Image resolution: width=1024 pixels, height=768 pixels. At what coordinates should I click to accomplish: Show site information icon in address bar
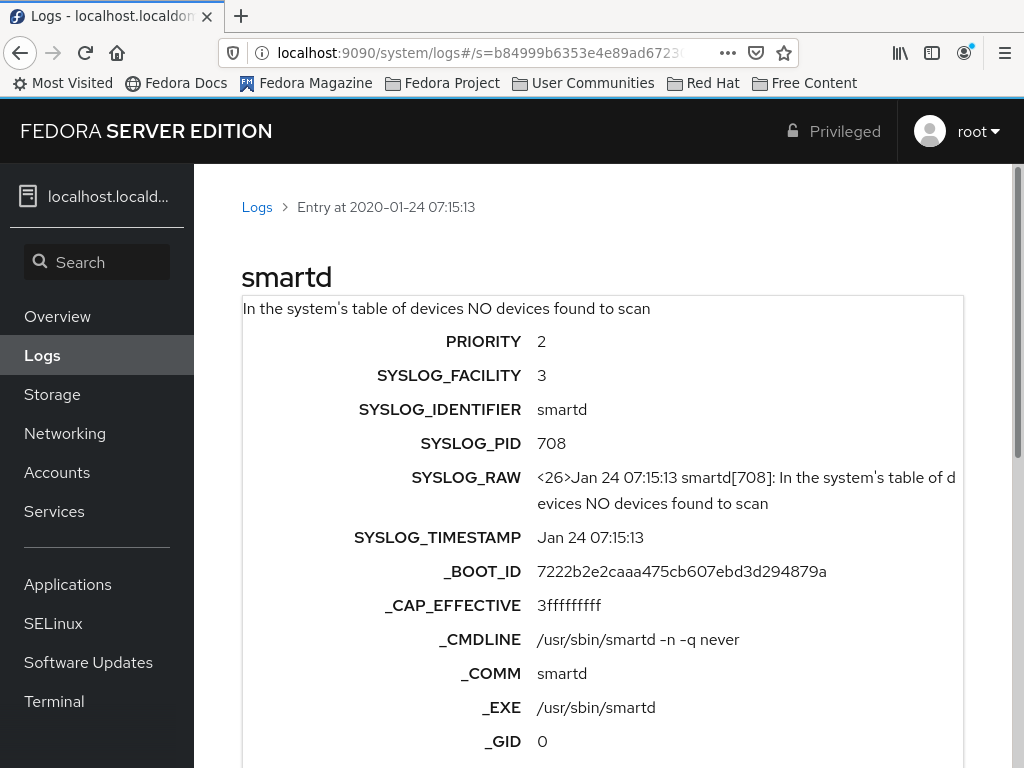click(261, 53)
